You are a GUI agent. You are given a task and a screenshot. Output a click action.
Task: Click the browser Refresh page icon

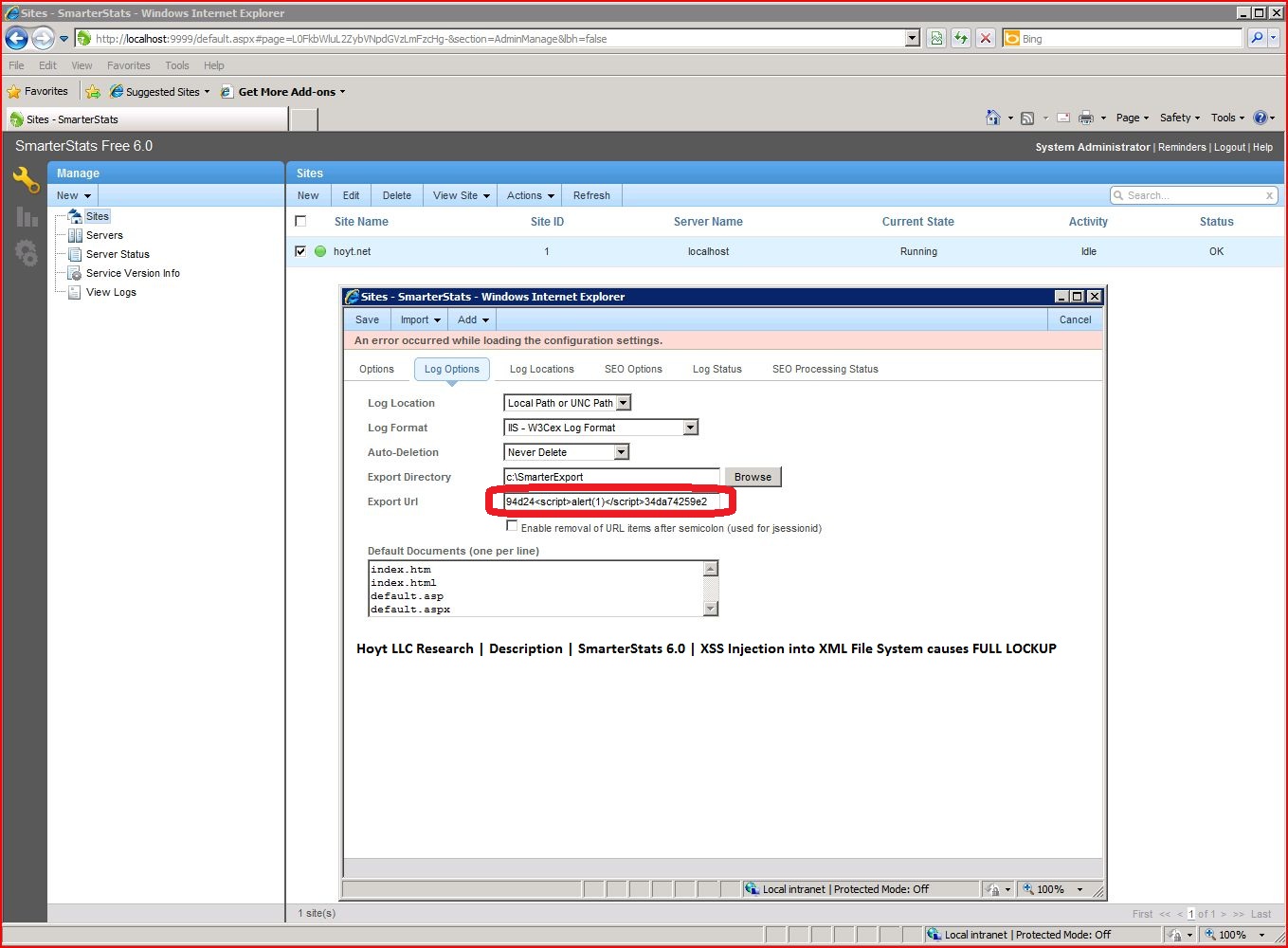961,38
